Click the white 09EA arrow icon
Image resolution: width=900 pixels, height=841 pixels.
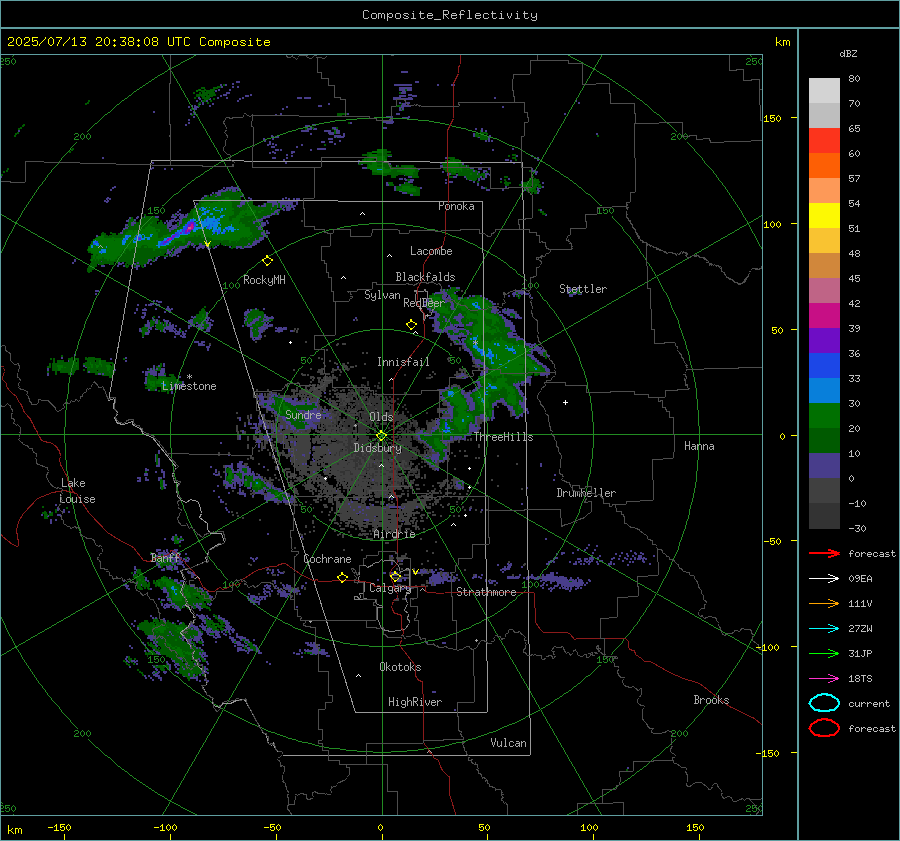(824, 579)
